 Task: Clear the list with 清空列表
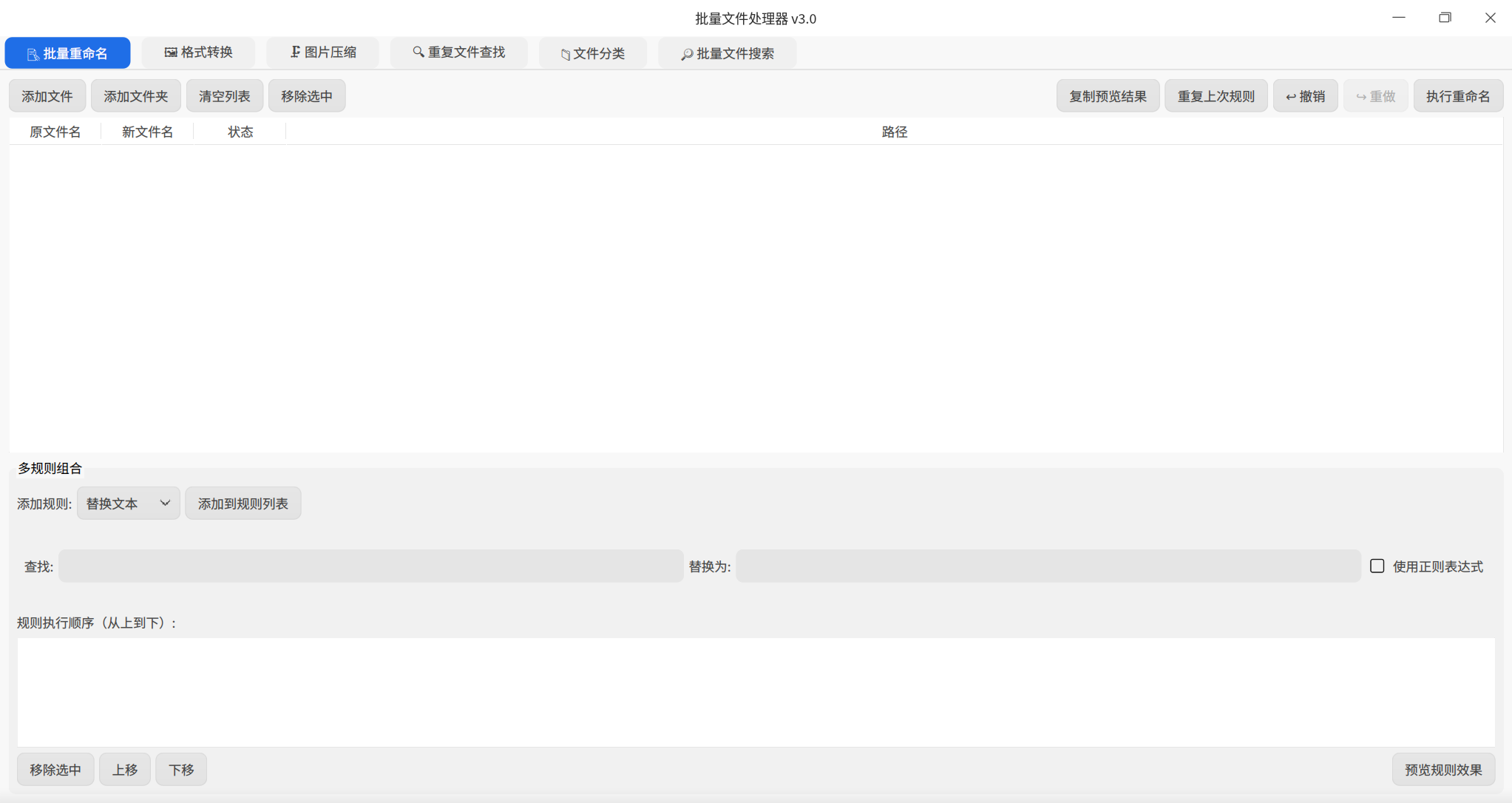[x=225, y=96]
